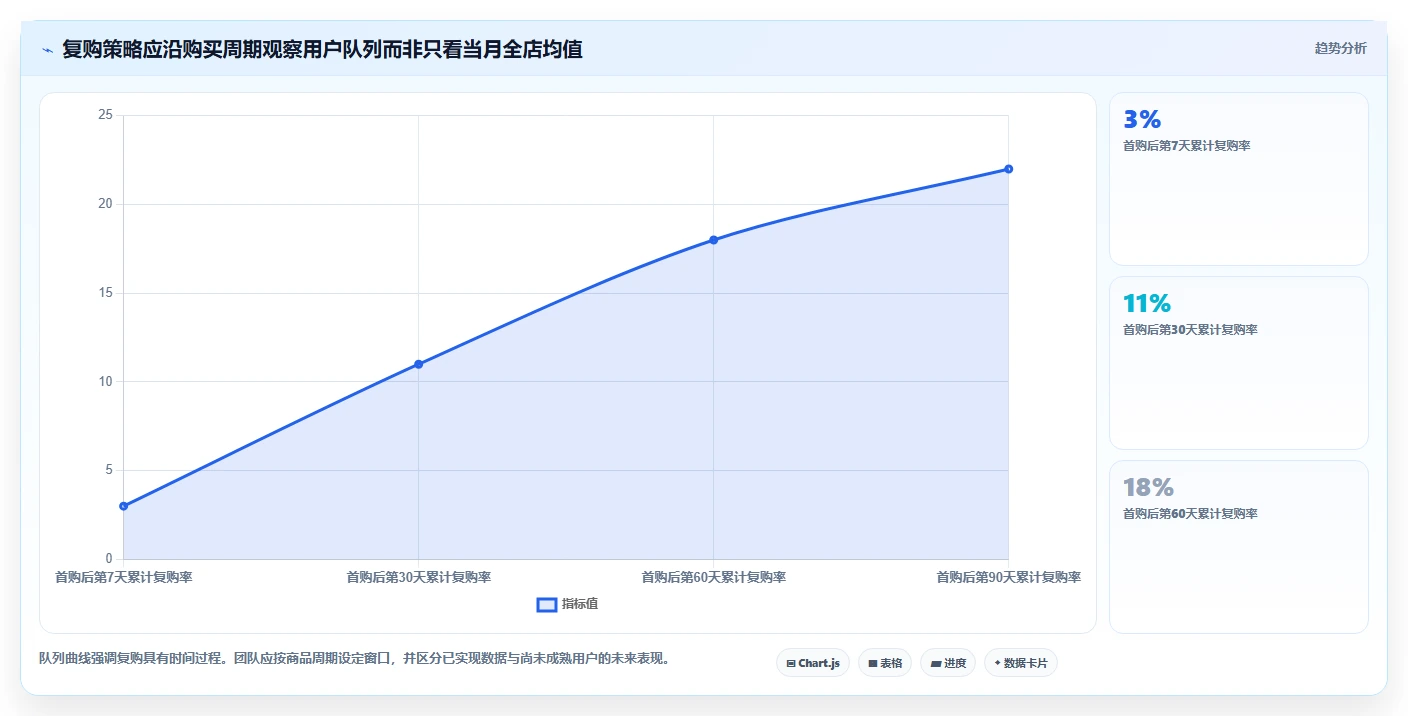Click the data point at 首购后第30天
This screenshot has height=716, width=1408.
tap(418, 364)
